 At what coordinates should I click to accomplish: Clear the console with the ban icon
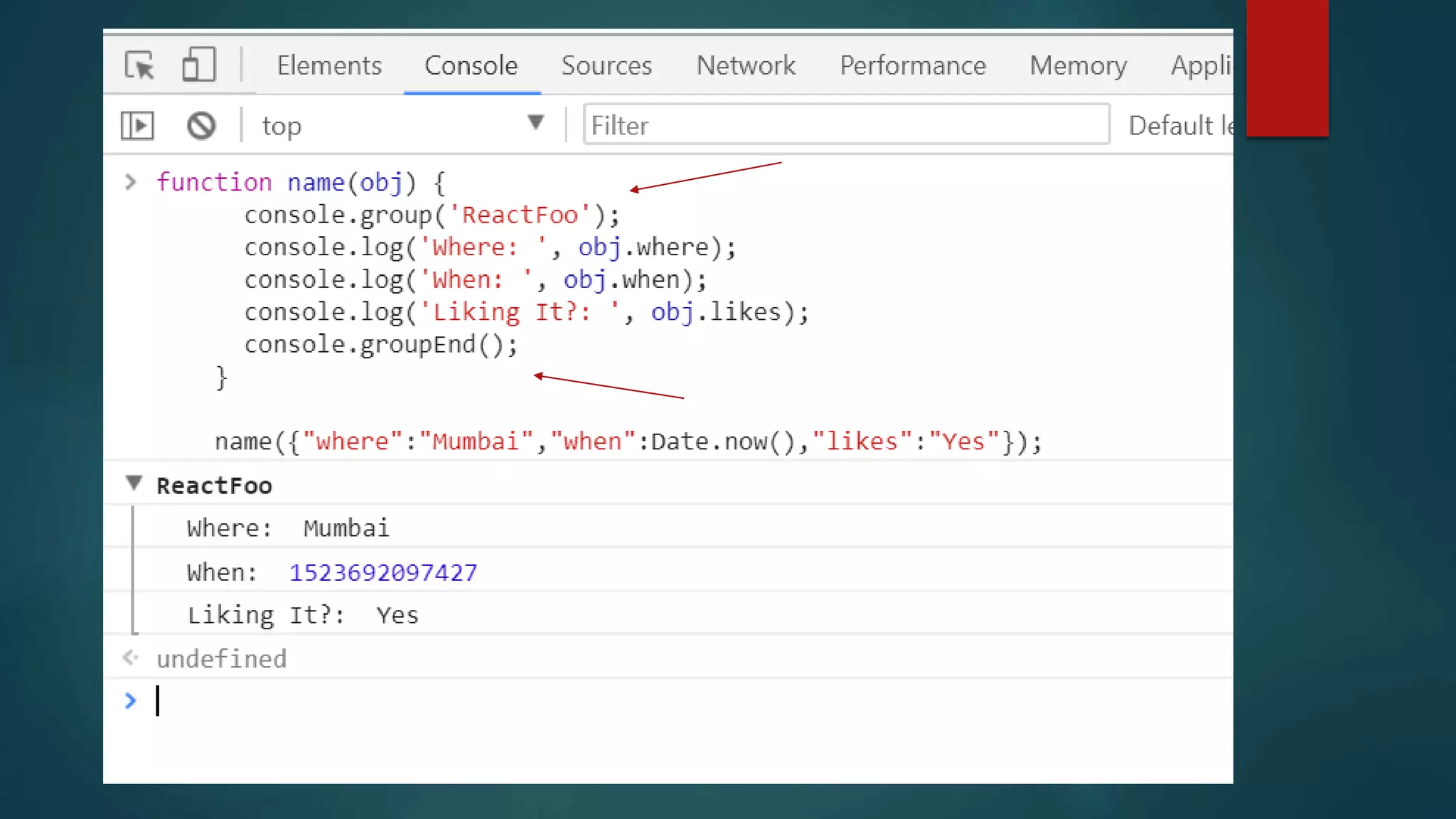(201, 126)
